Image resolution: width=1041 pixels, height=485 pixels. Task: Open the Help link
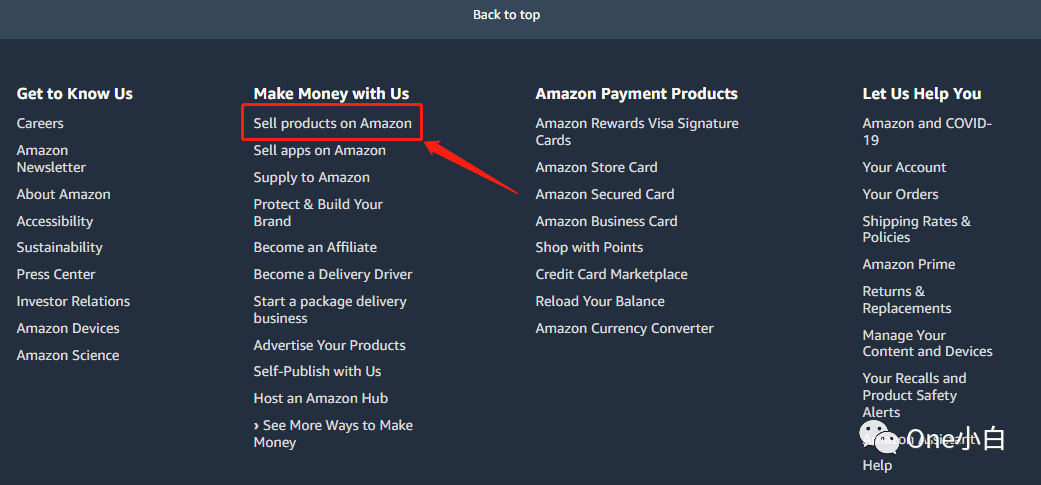pos(877,465)
